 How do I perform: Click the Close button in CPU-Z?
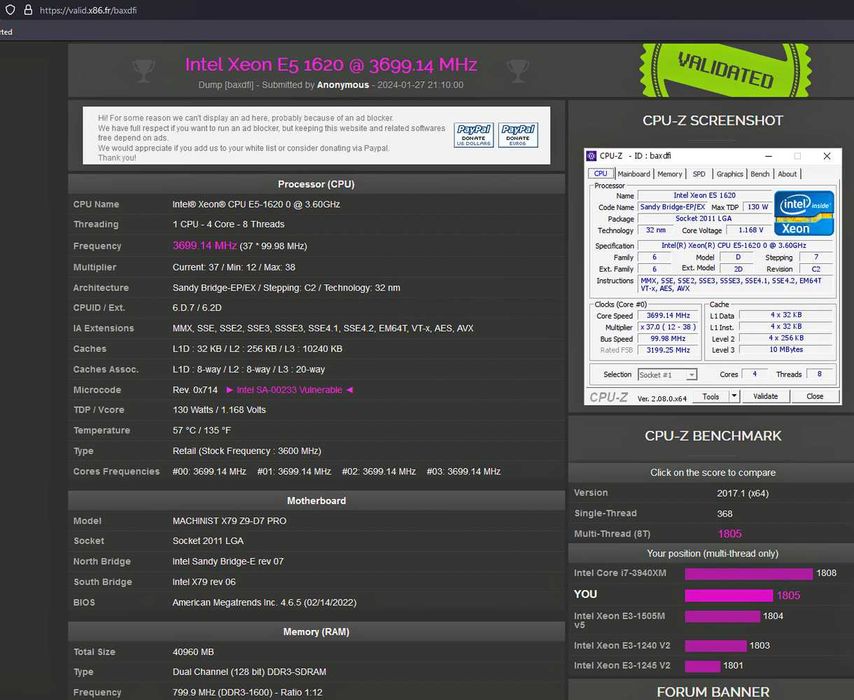tap(815, 397)
